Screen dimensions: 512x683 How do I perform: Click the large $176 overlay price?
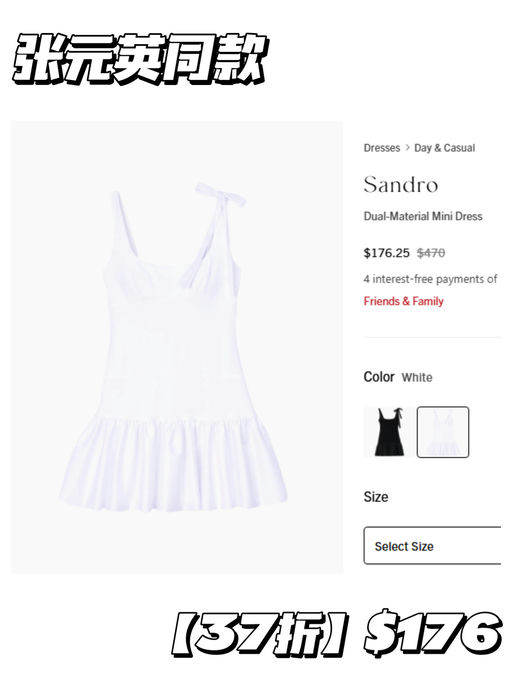pyautogui.click(x=433, y=632)
